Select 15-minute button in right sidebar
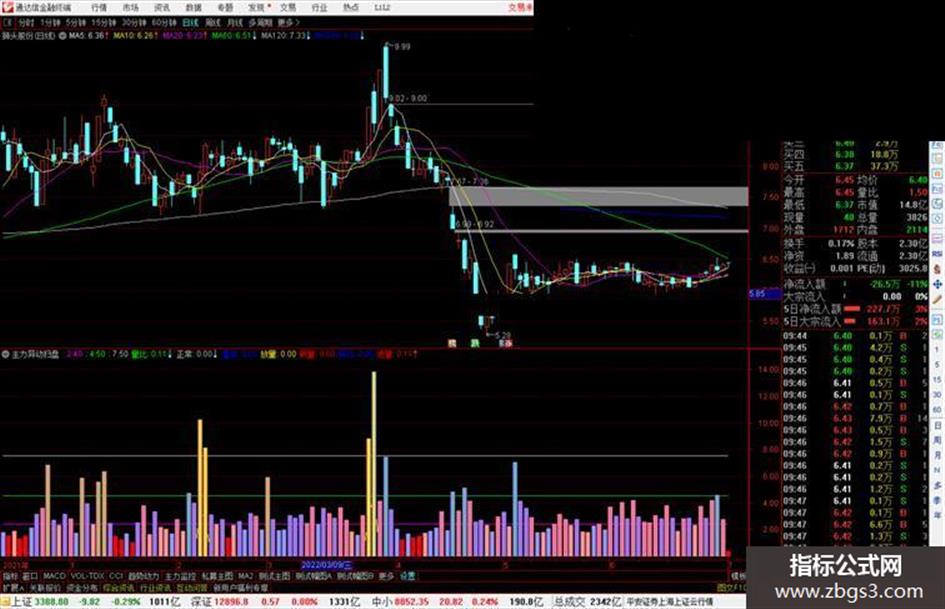The height and width of the screenshot is (609, 945). (937, 380)
